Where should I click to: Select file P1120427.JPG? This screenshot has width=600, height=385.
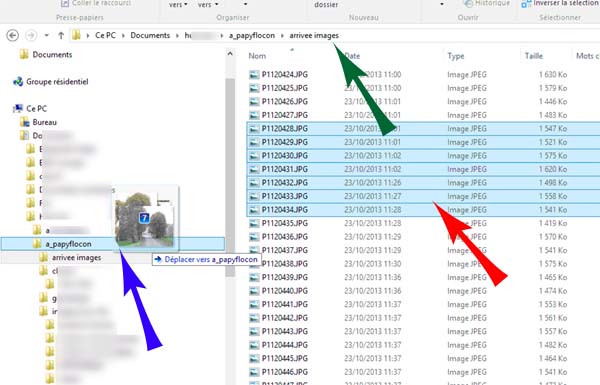tap(285, 115)
